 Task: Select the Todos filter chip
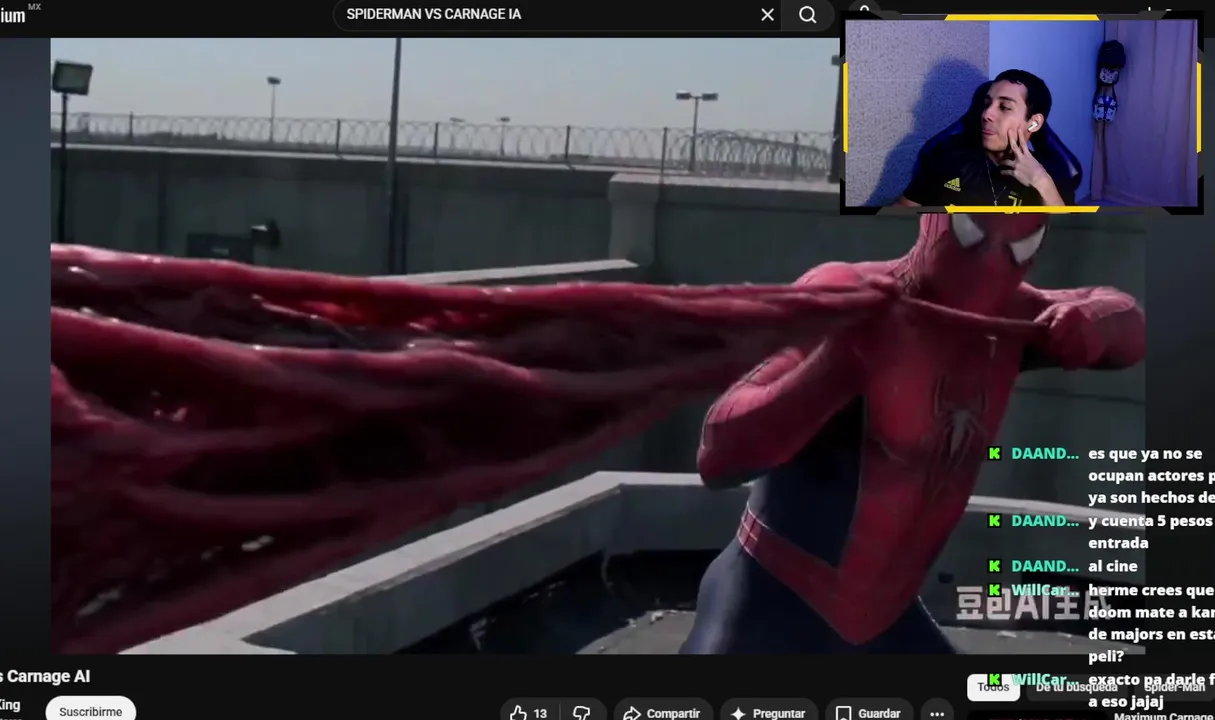tap(993, 687)
